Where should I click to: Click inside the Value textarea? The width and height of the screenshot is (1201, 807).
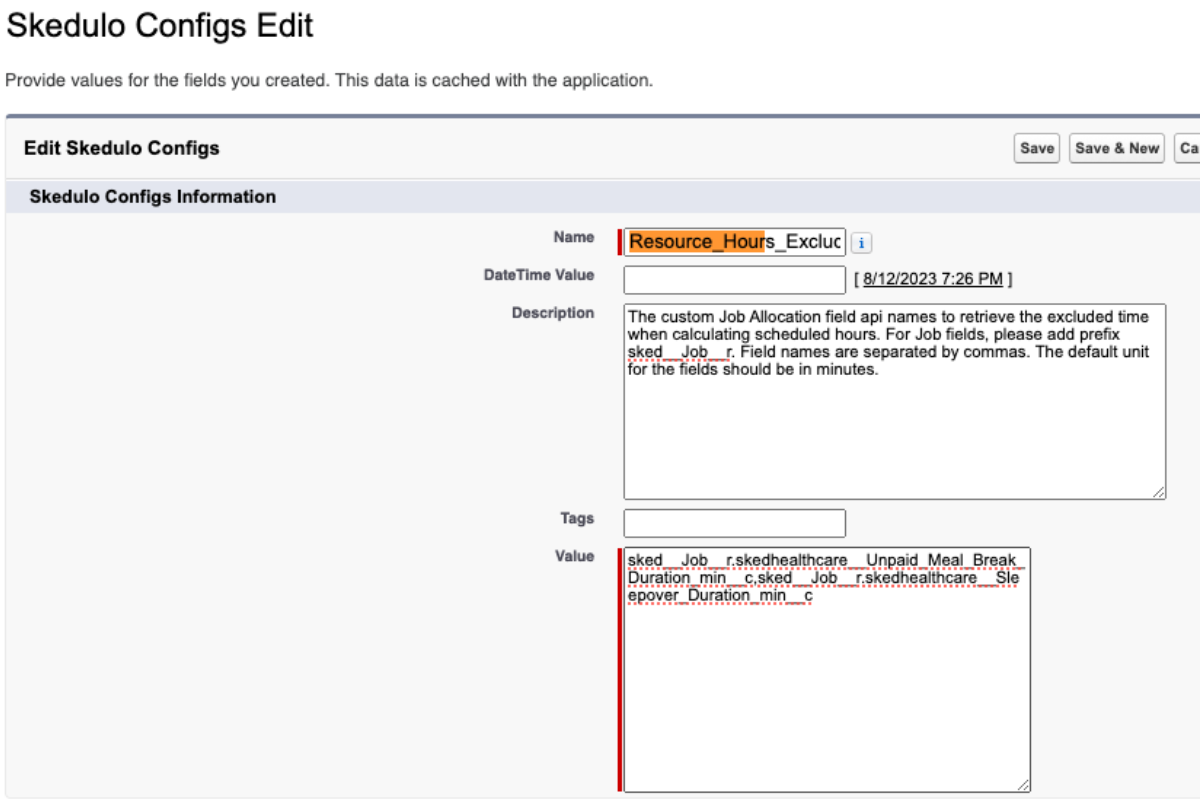point(826,690)
